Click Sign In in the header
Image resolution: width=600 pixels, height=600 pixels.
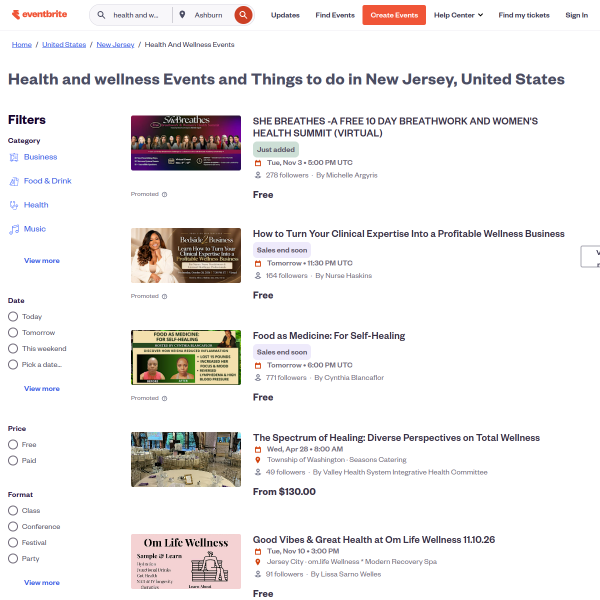(x=576, y=15)
